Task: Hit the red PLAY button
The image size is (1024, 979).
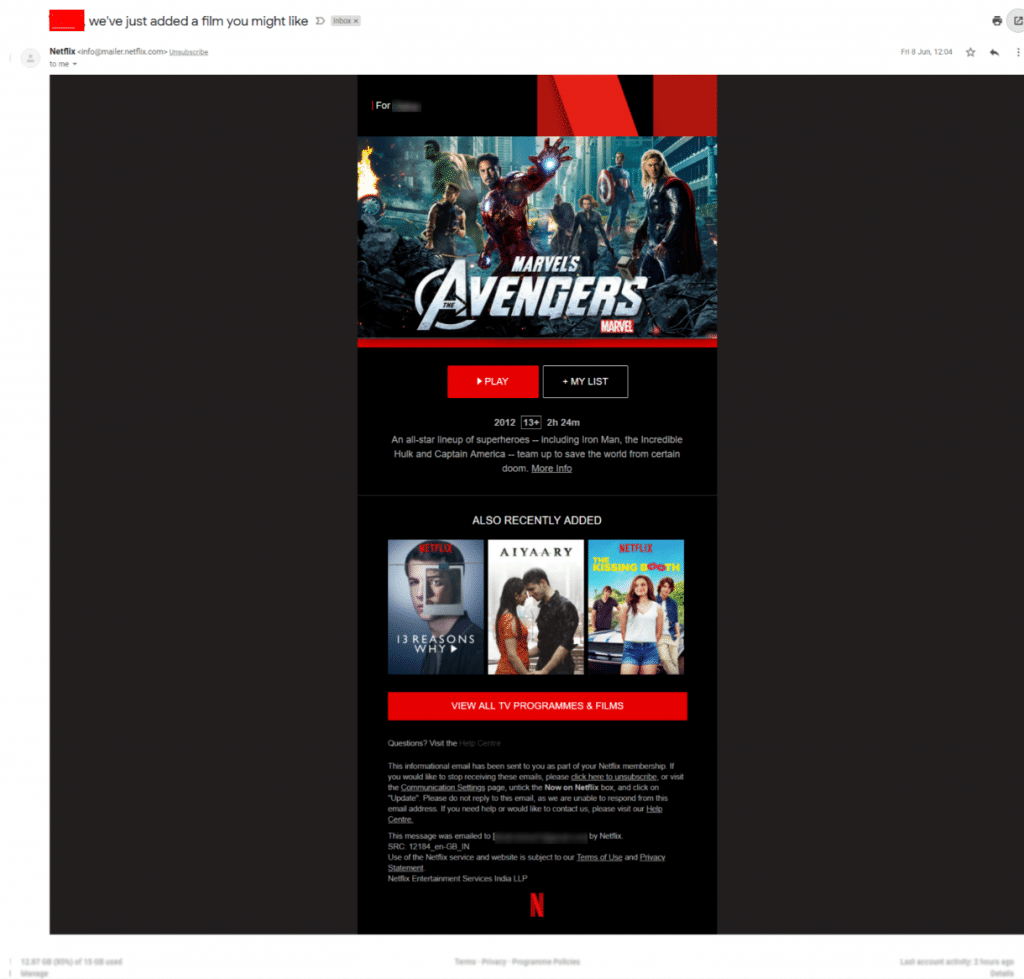Action: (x=492, y=381)
